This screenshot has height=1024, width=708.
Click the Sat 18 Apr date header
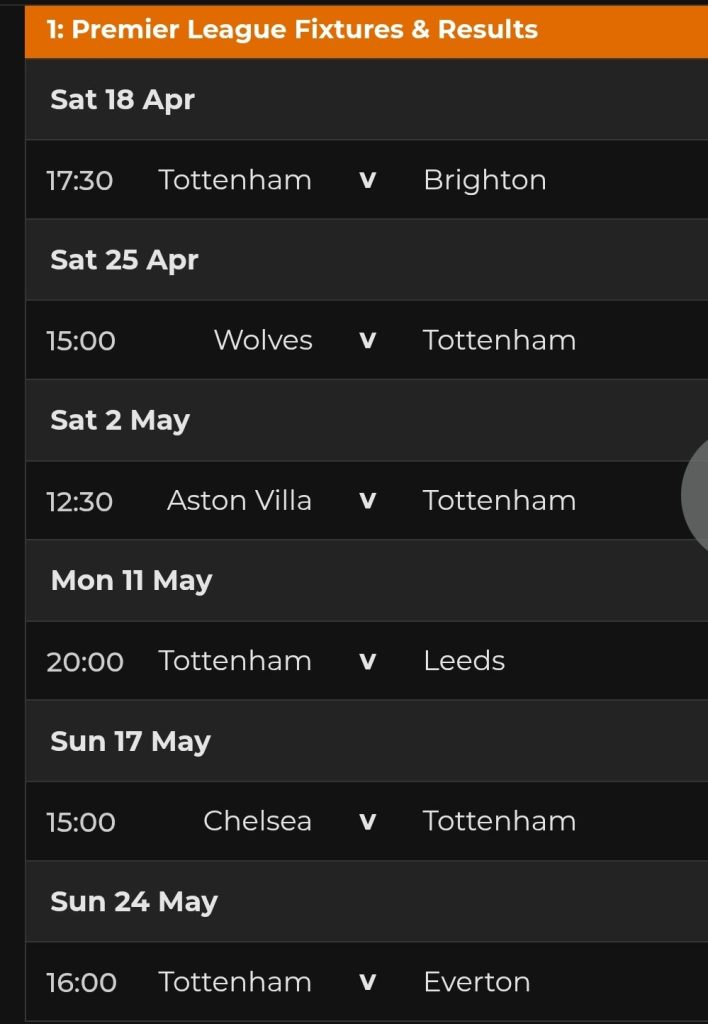click(x=122, y=100)
